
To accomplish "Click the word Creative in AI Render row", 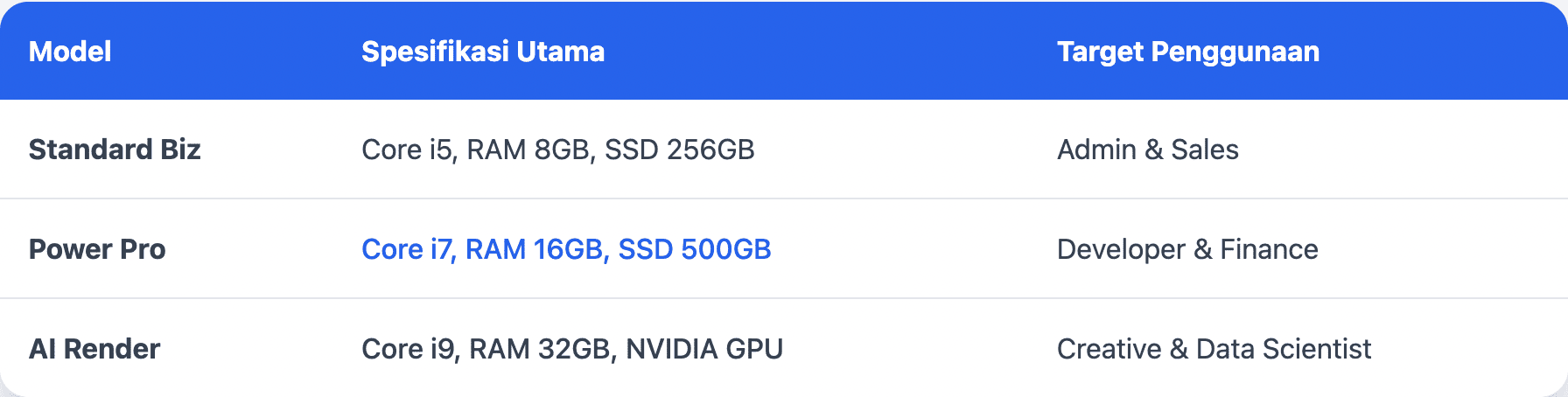I will pos(1109,349).
